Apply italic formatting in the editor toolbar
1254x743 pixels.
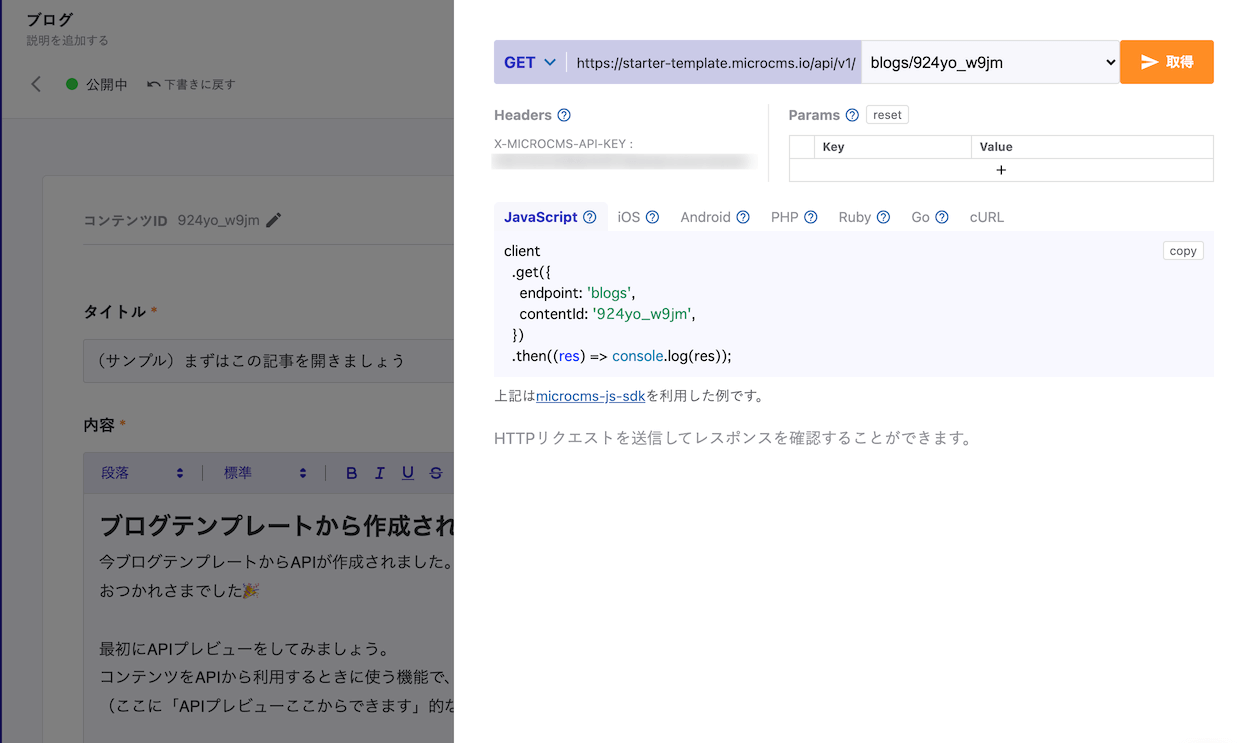(x=379, y=473)
